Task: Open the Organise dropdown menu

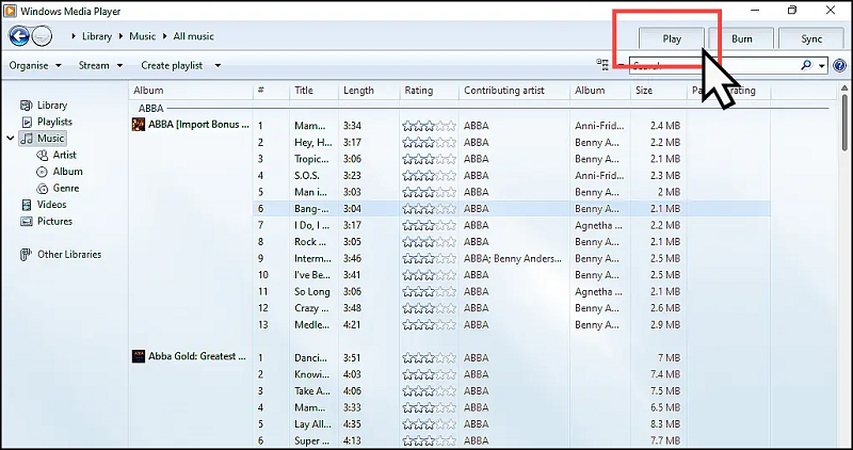Action: tap(35, 65)
